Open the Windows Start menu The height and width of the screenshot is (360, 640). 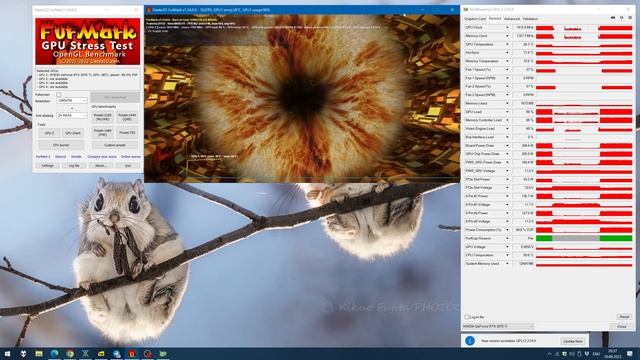click(7, 354)
